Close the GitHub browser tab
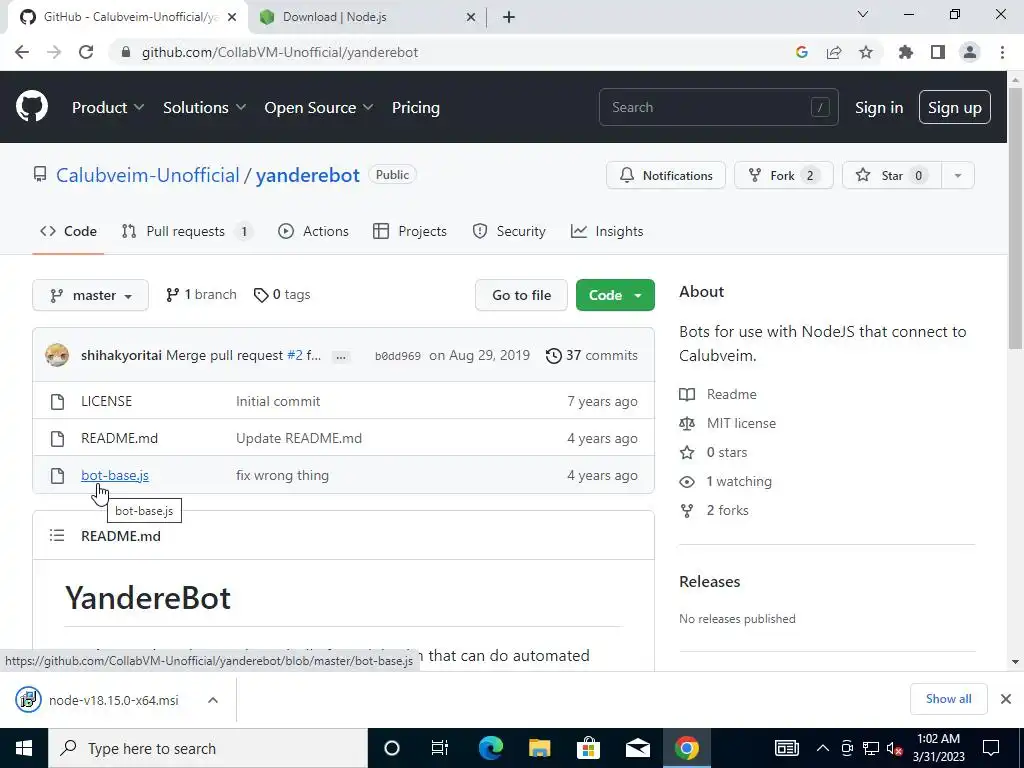Viewport: 1024px width, 768px height. pos(232,17)
